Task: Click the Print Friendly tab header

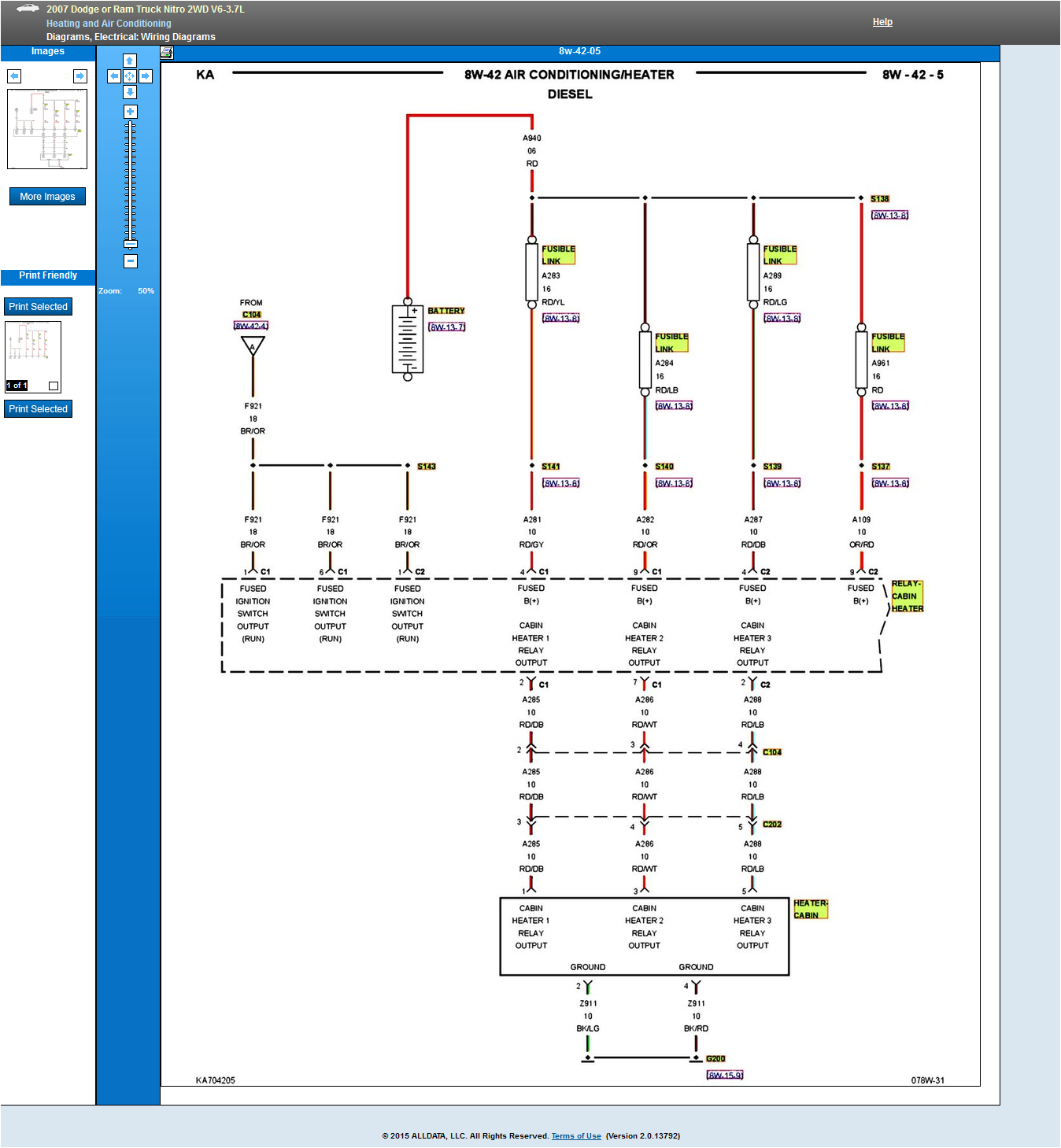Action: pos(47,275)
